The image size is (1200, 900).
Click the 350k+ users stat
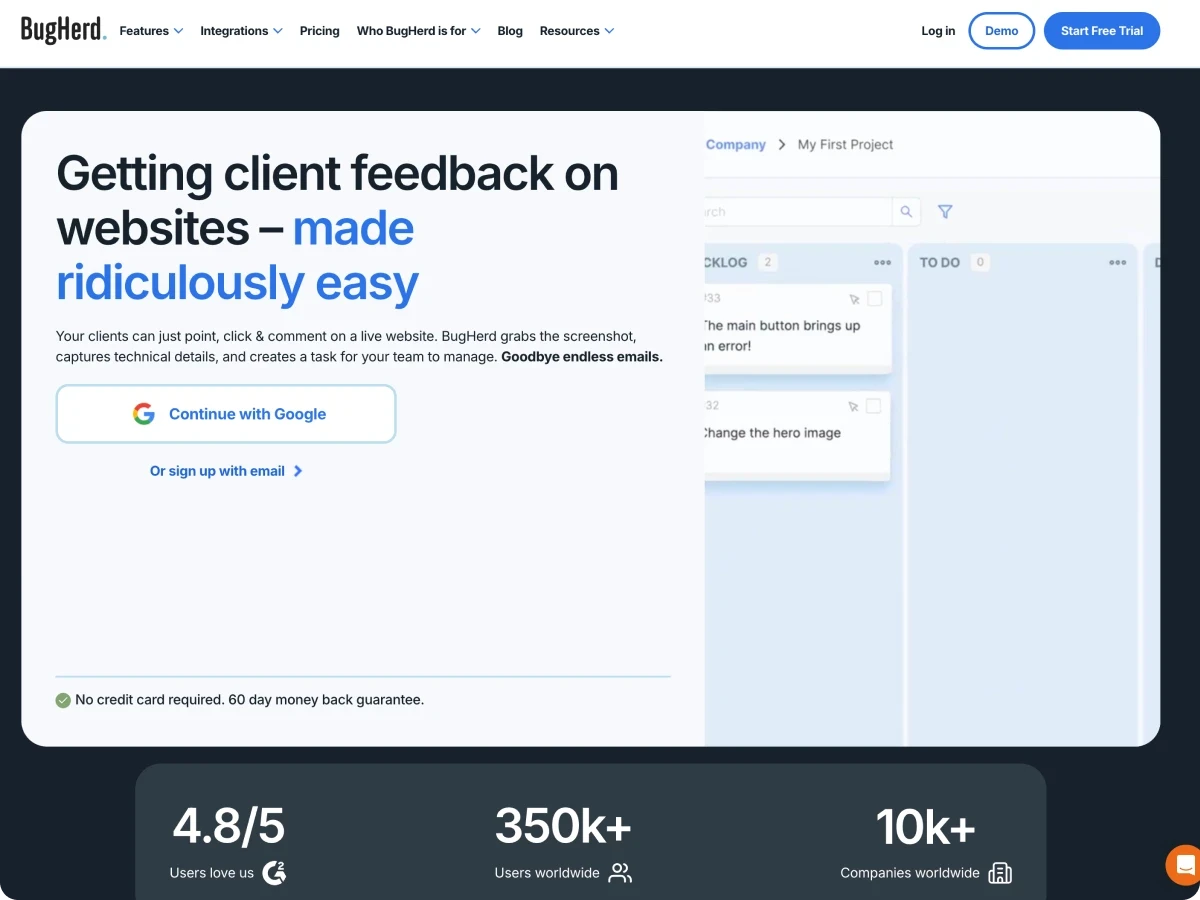pos(563,826)
